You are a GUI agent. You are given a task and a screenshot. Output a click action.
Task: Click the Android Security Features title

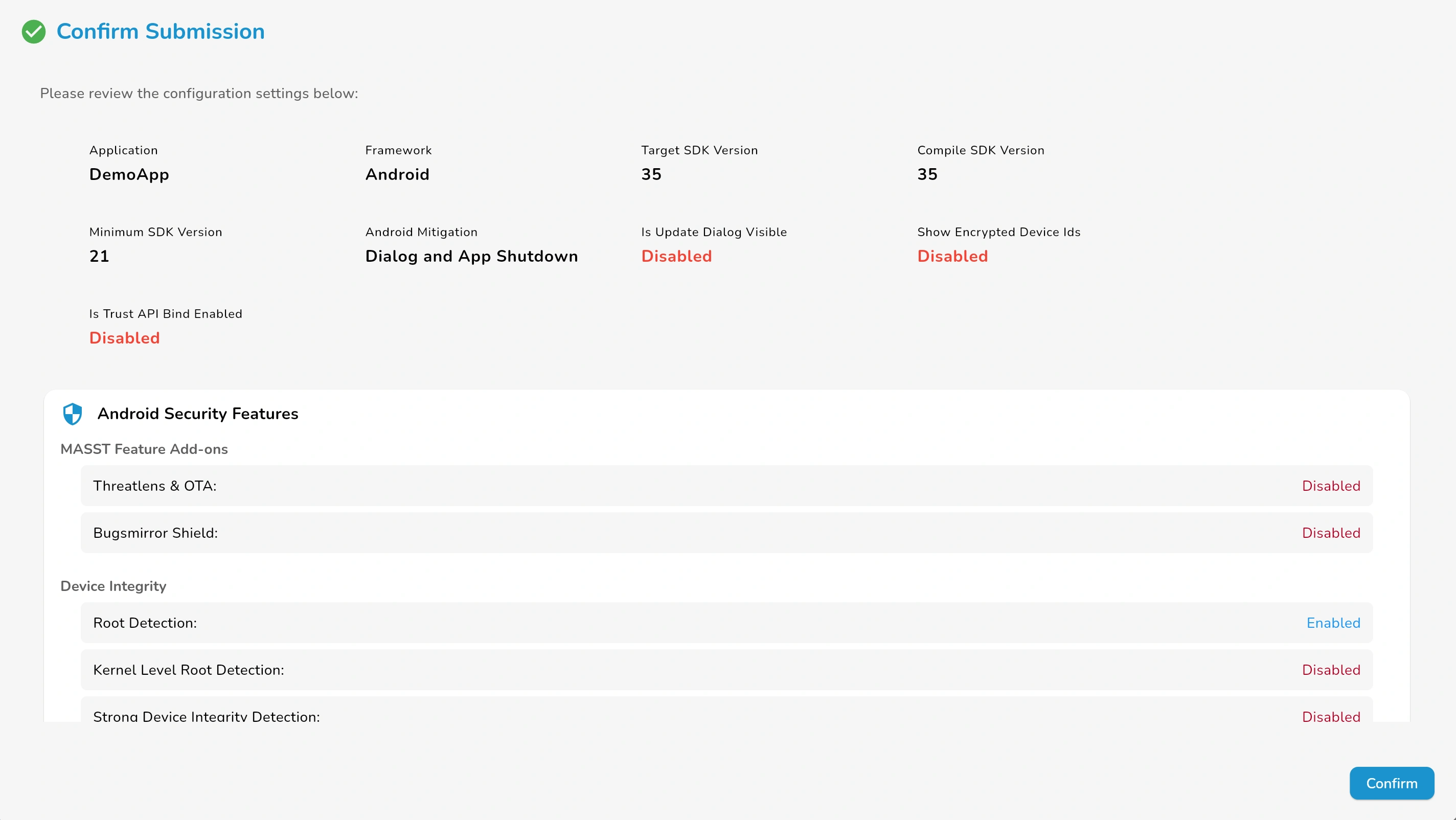198,414
